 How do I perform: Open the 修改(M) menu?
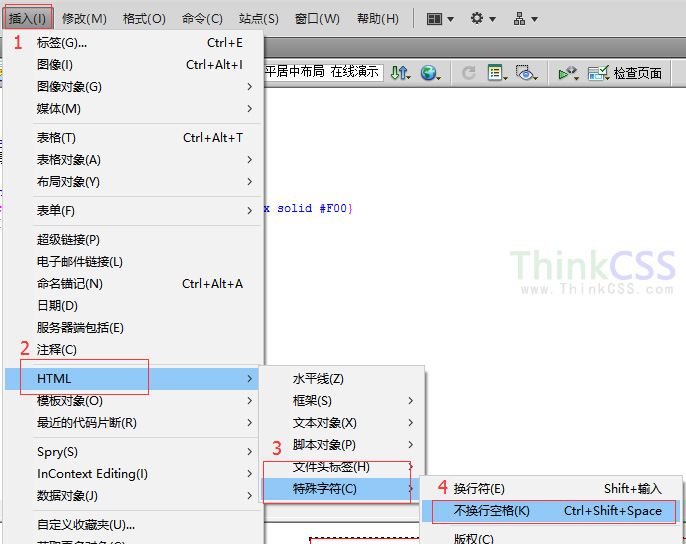coord(84,19)
